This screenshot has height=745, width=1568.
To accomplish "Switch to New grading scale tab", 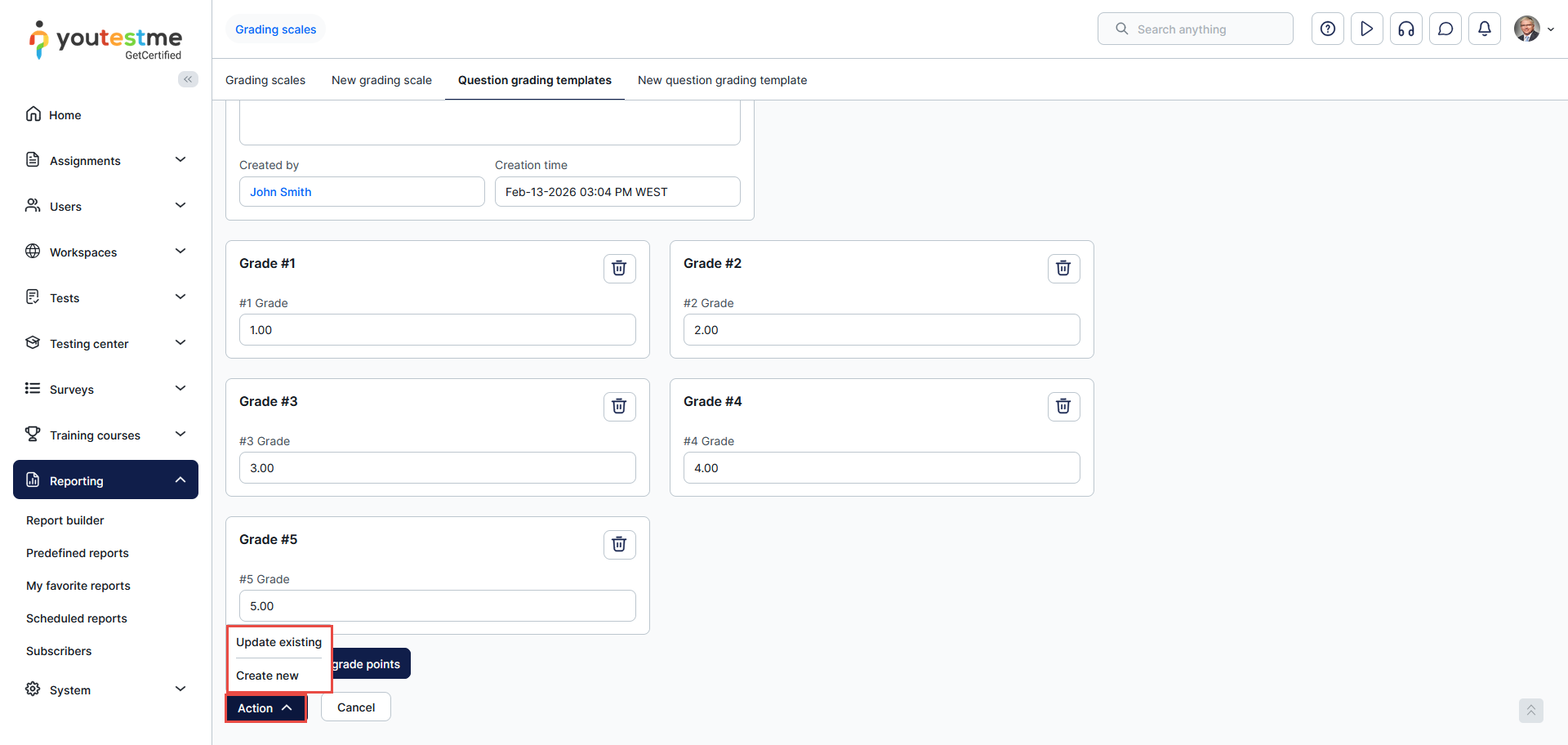I will 381,80.
